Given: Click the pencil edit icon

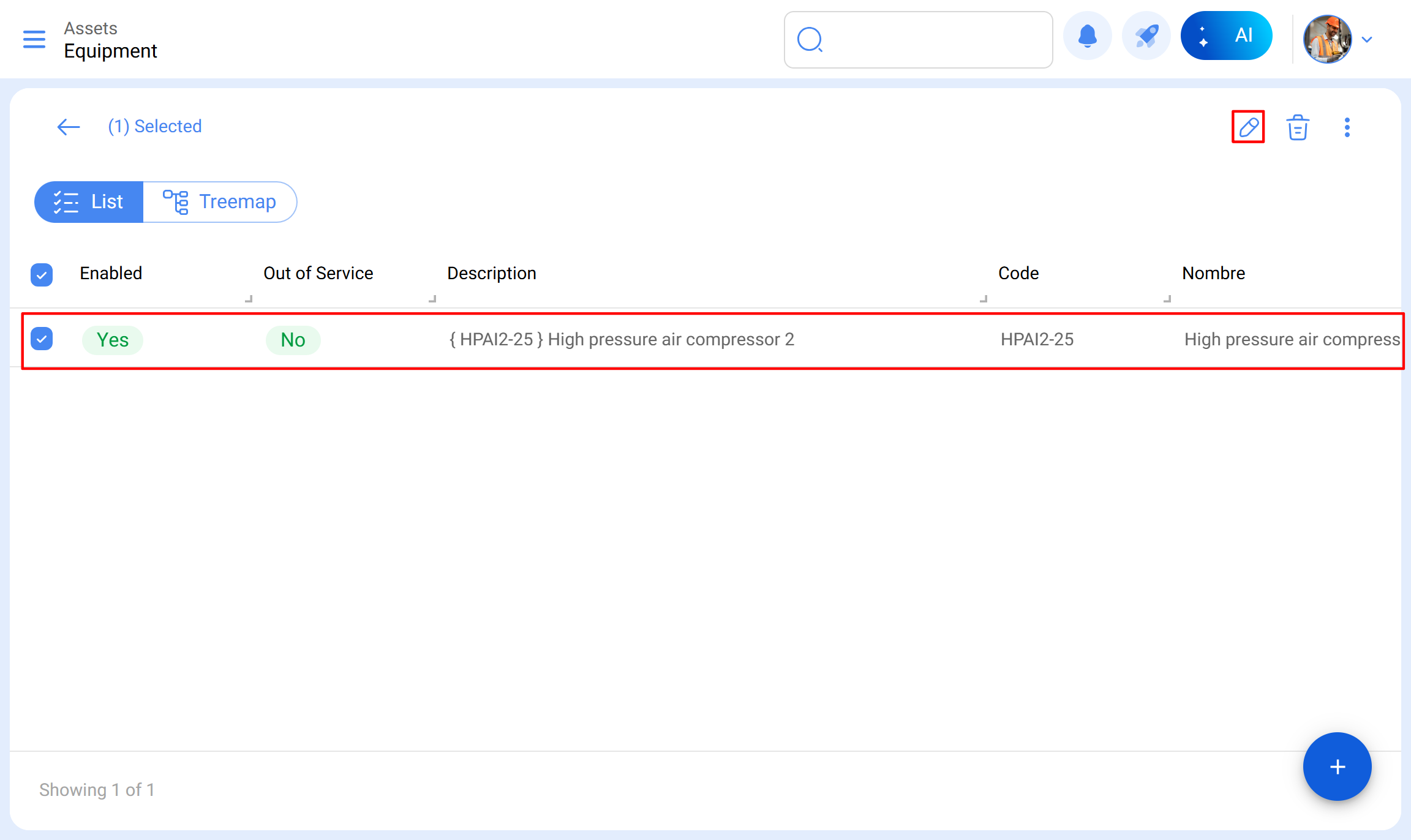Looking at the screenshot, I should click(x=1247, y=127).
